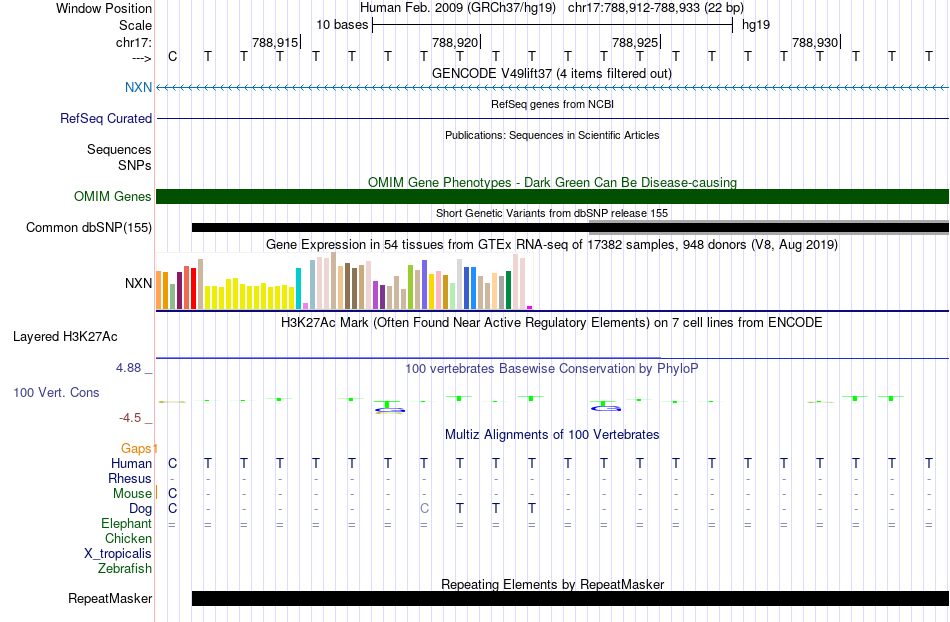Click the 10 bases scale bar label
Image resolution: width=950 pixels, height=622 pixels.
click(342, 25)
